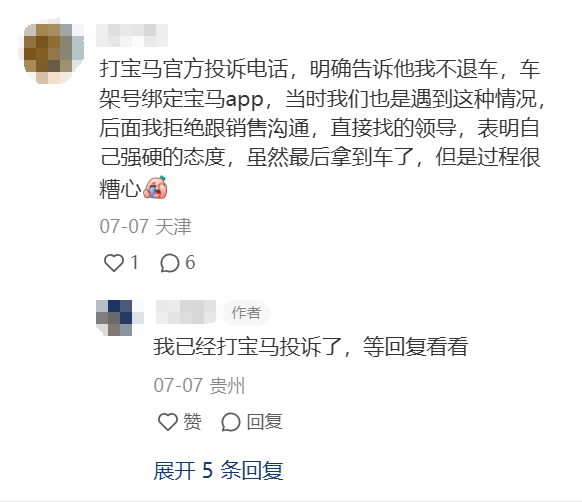The width and height of the screenshot is (582, 502).
Task: Expand the 5 hidden replies
Action: [x=218, y=471]
